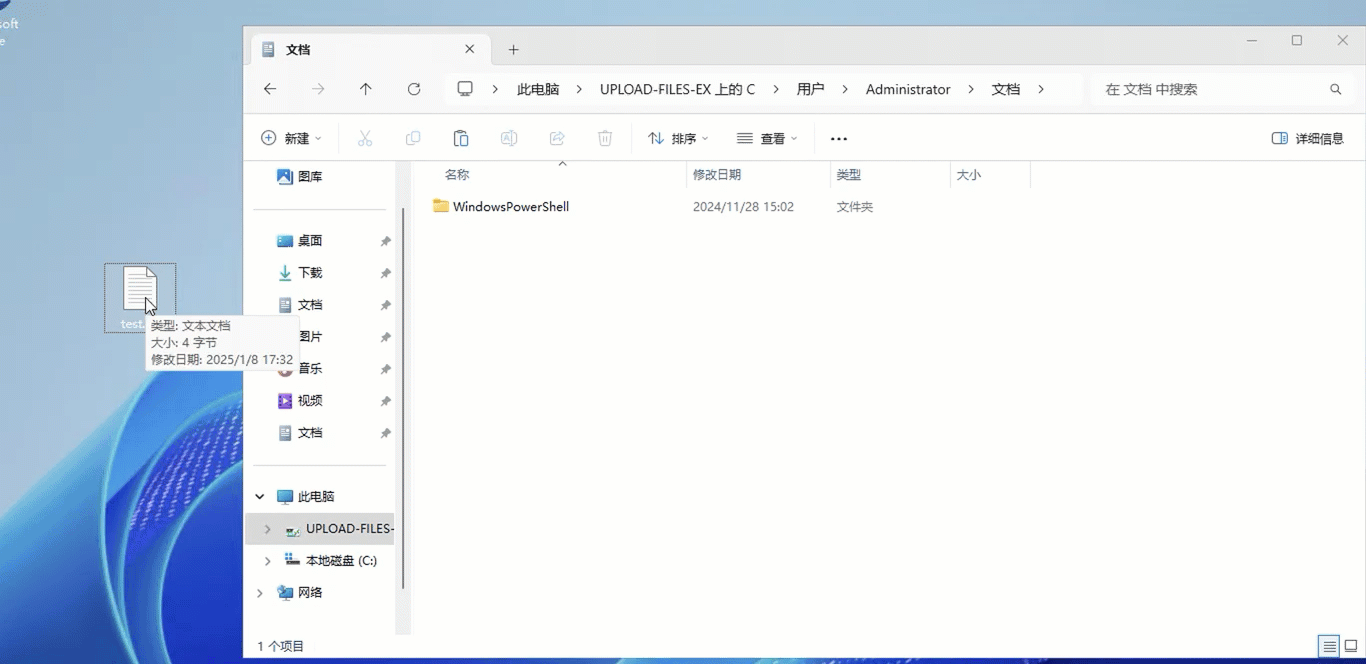Refresh the current folder view
1366x664 pixels.
[x=414, y=89]
